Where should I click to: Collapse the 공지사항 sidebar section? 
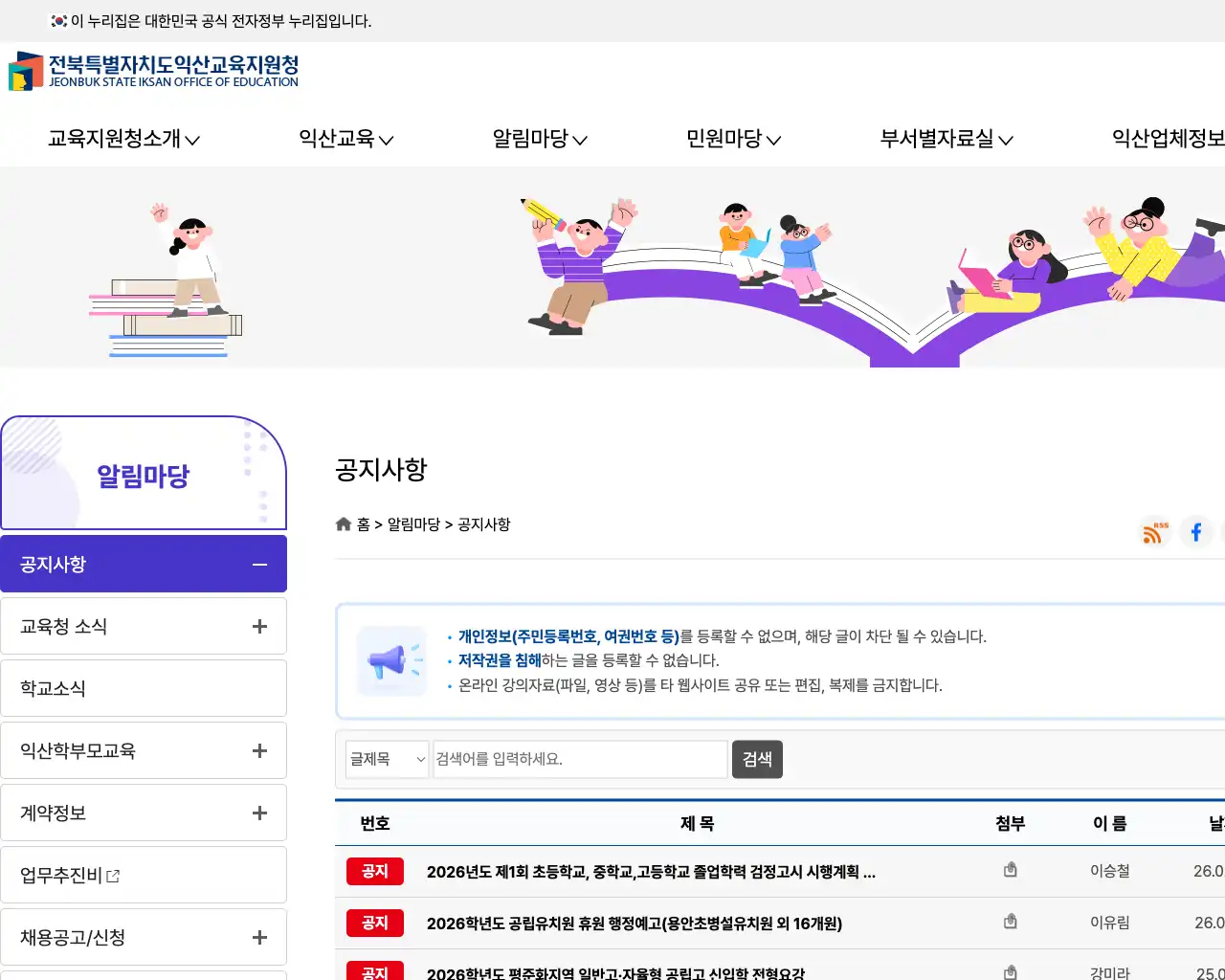(x=258, y=565)
